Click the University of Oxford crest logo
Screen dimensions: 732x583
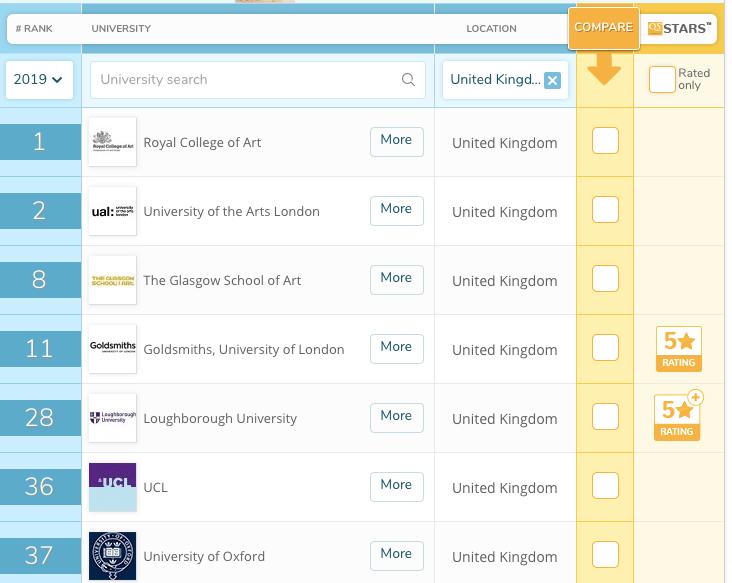[112, 555]
